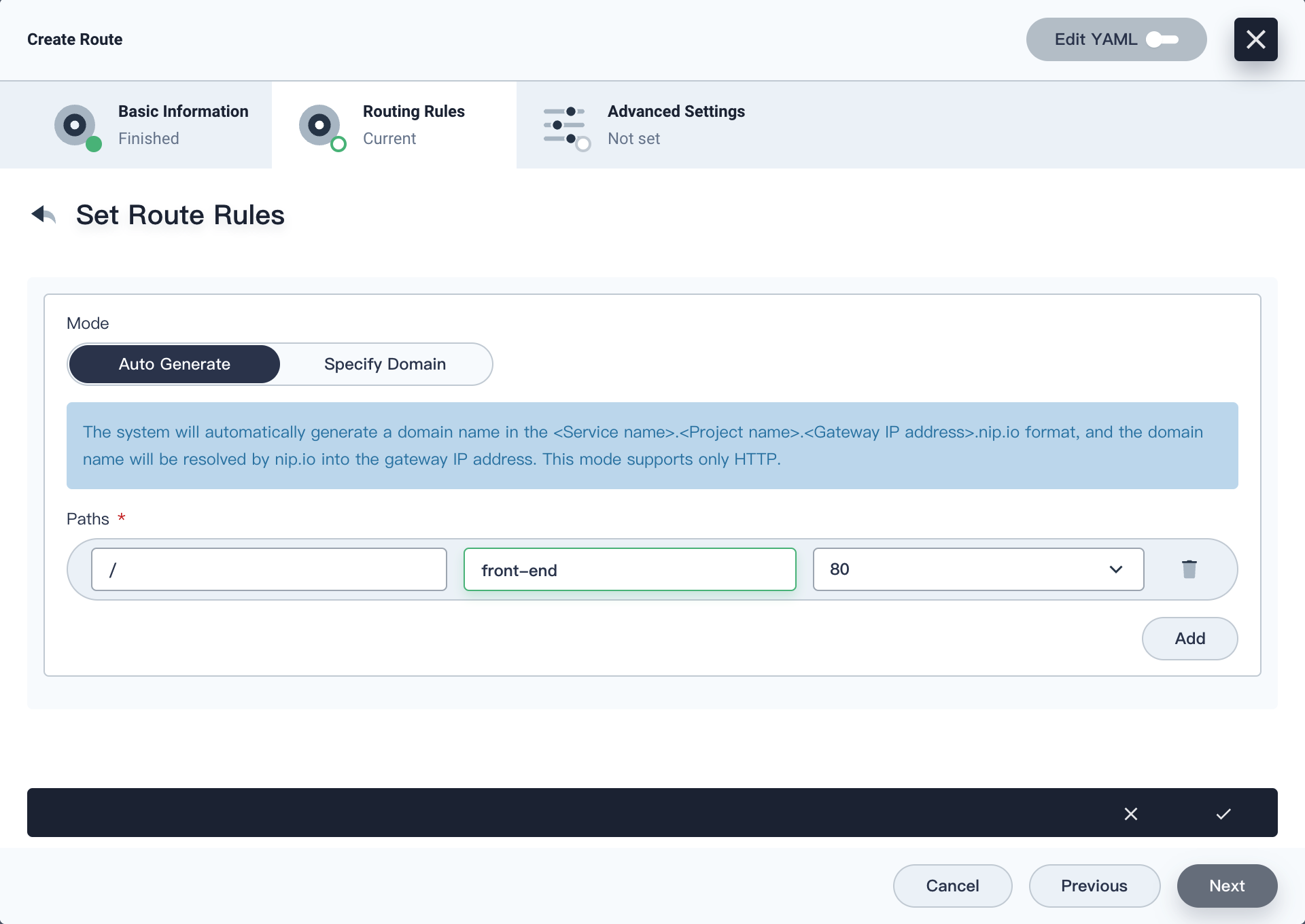Click the Basic Information step icon

tap(75, 125)
